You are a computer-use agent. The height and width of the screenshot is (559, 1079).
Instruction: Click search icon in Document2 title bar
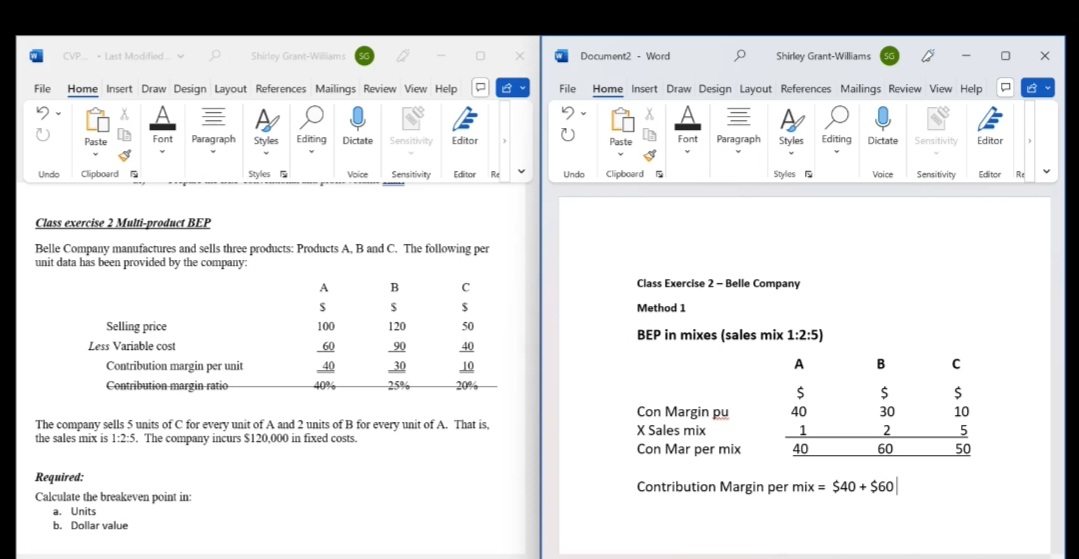coord(740,56)
